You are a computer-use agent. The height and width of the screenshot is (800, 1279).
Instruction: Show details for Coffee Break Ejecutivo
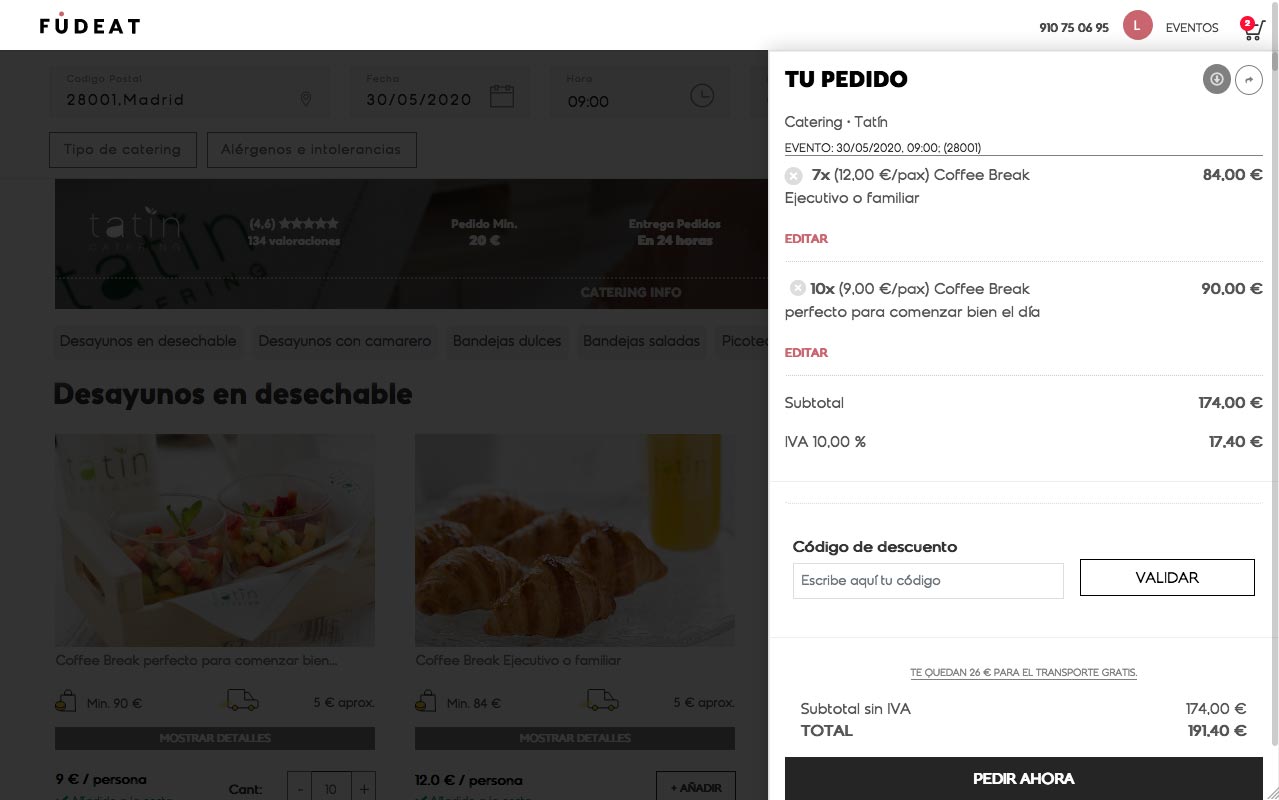coord(575,738)
